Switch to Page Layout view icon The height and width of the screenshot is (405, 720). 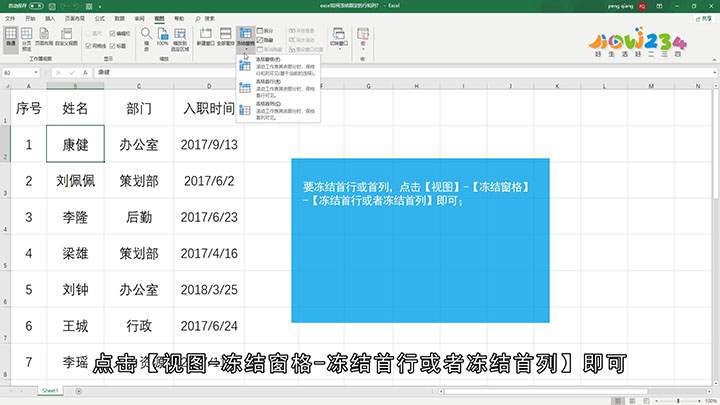[x=44, y=37]
